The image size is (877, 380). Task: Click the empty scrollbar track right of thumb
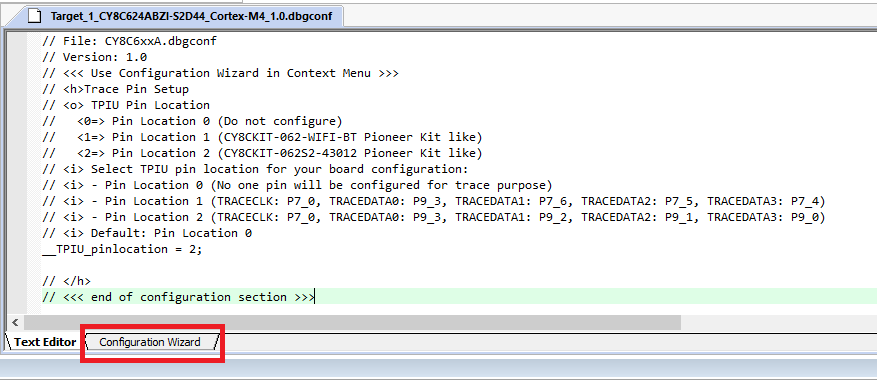(x=777, y=322)
